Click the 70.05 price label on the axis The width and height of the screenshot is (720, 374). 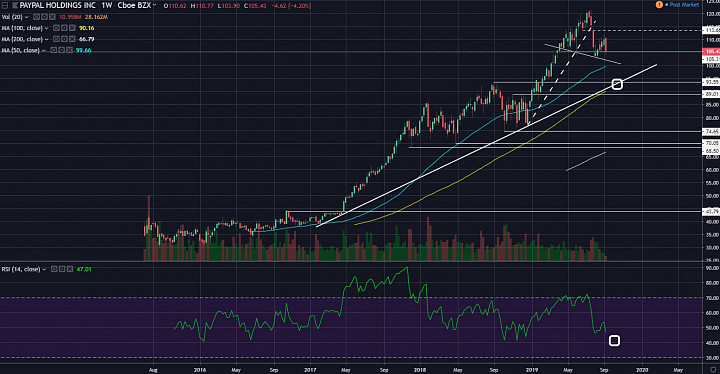[x=712, y=143]
